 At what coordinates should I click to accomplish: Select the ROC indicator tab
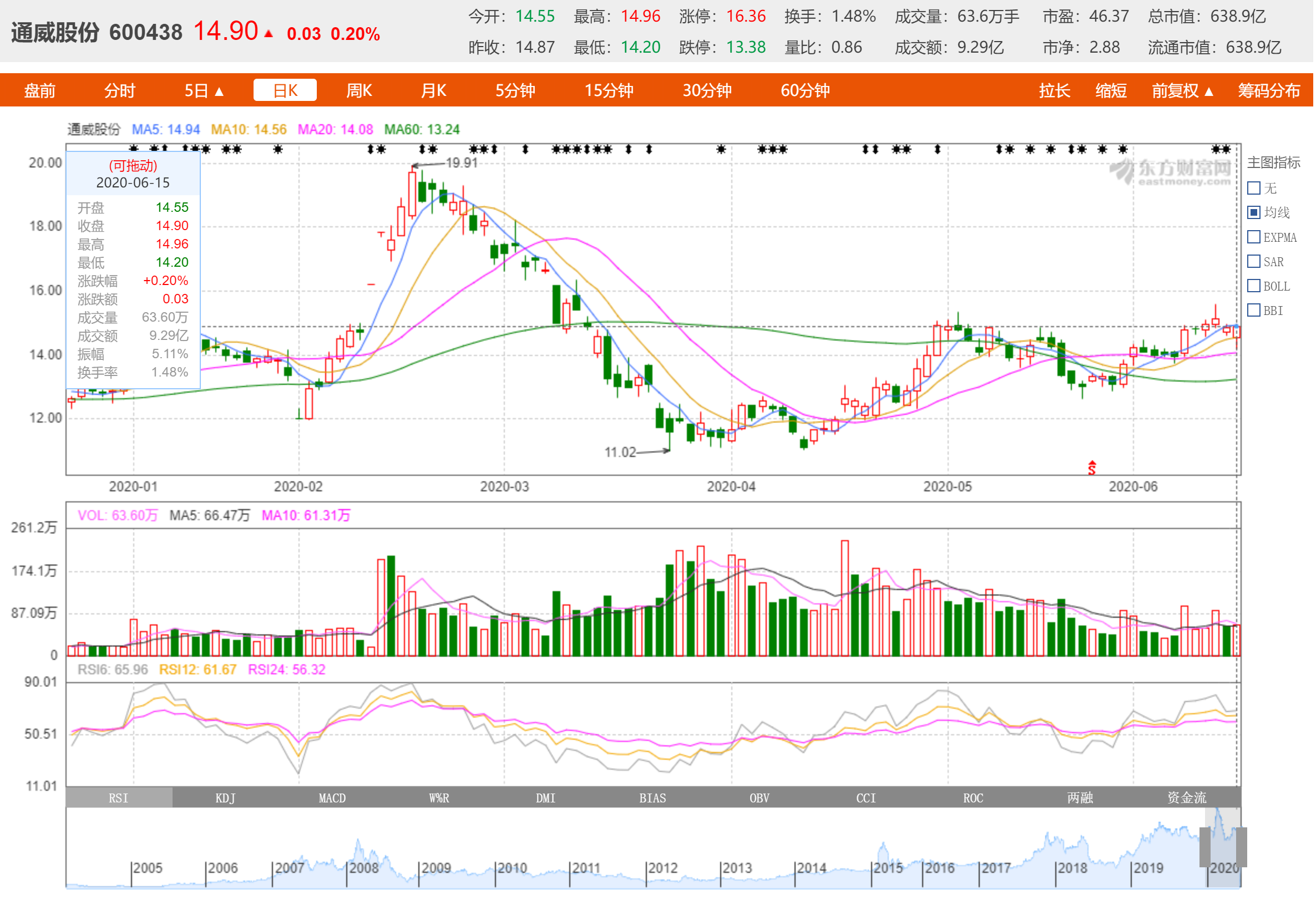[973, 798]
